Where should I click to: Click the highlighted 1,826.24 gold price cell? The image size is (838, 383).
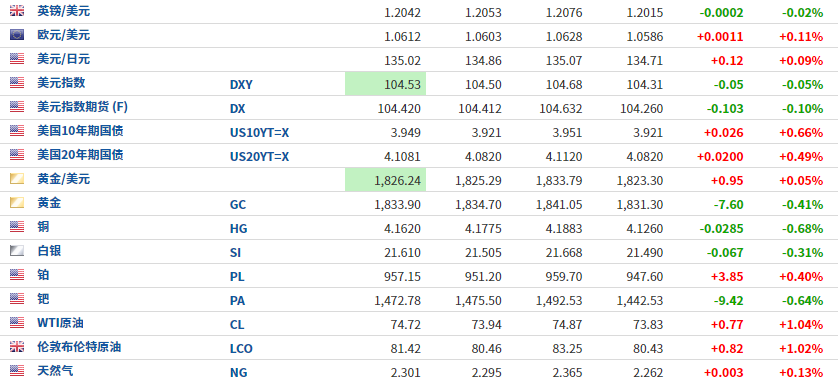[385, 180]
